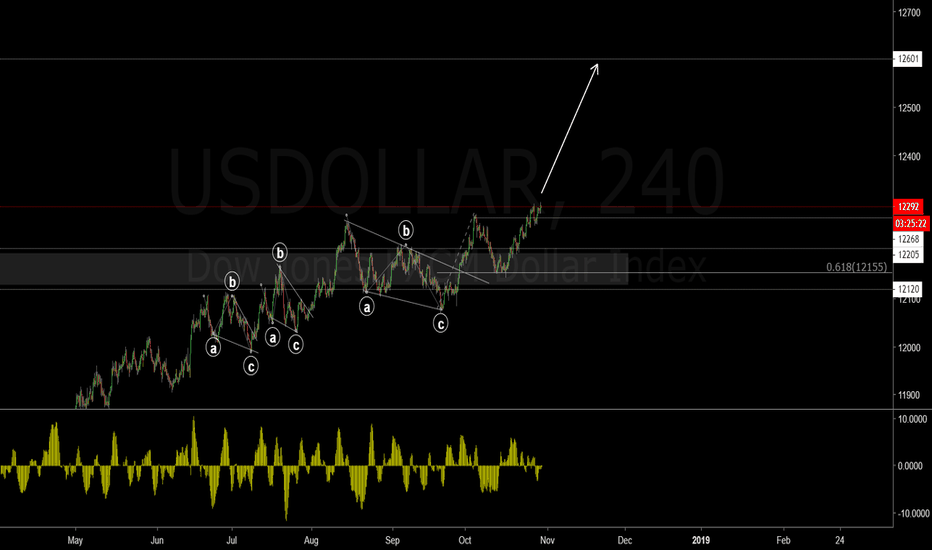
Task: Click the 12000 price axis tick
Action: click(x=909, y=348)
